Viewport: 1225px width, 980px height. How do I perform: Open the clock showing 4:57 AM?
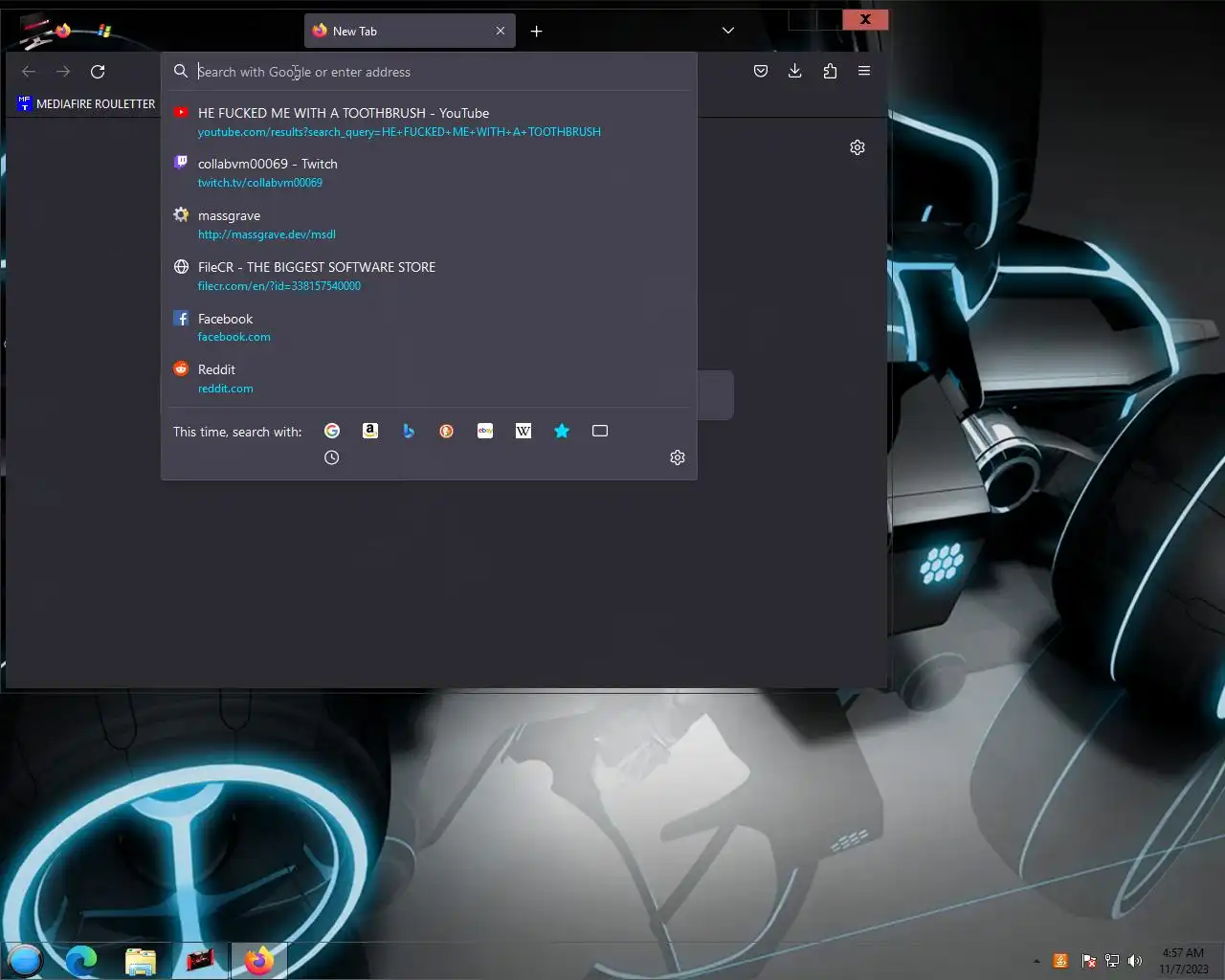pos(1183,961)
